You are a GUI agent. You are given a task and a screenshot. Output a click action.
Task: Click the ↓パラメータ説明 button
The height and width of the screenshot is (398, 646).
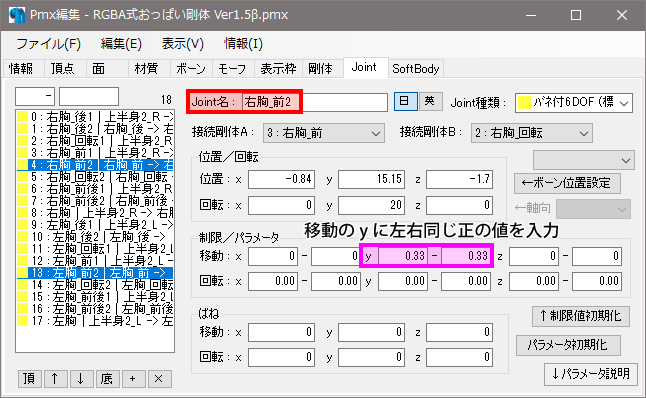click(590, 374)
